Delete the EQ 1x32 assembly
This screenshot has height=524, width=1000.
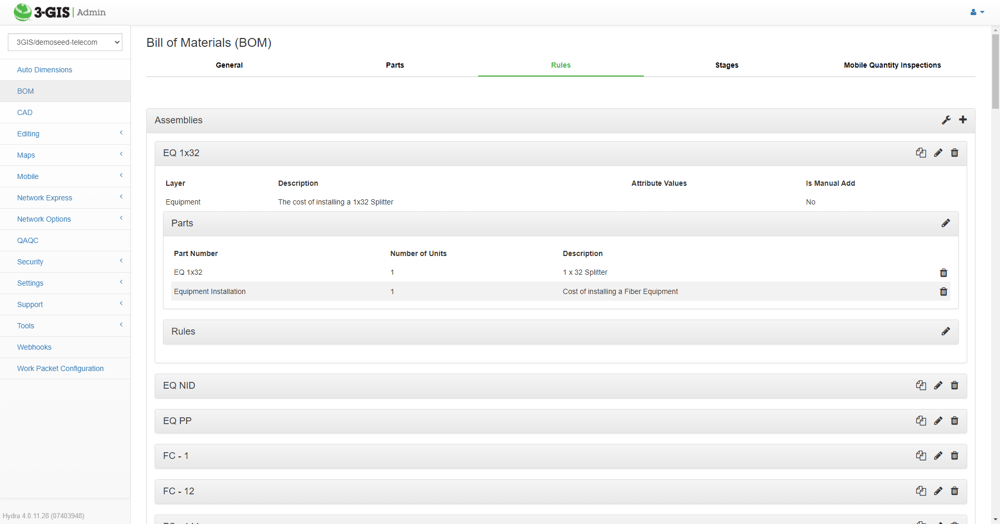tap(955, 153)
